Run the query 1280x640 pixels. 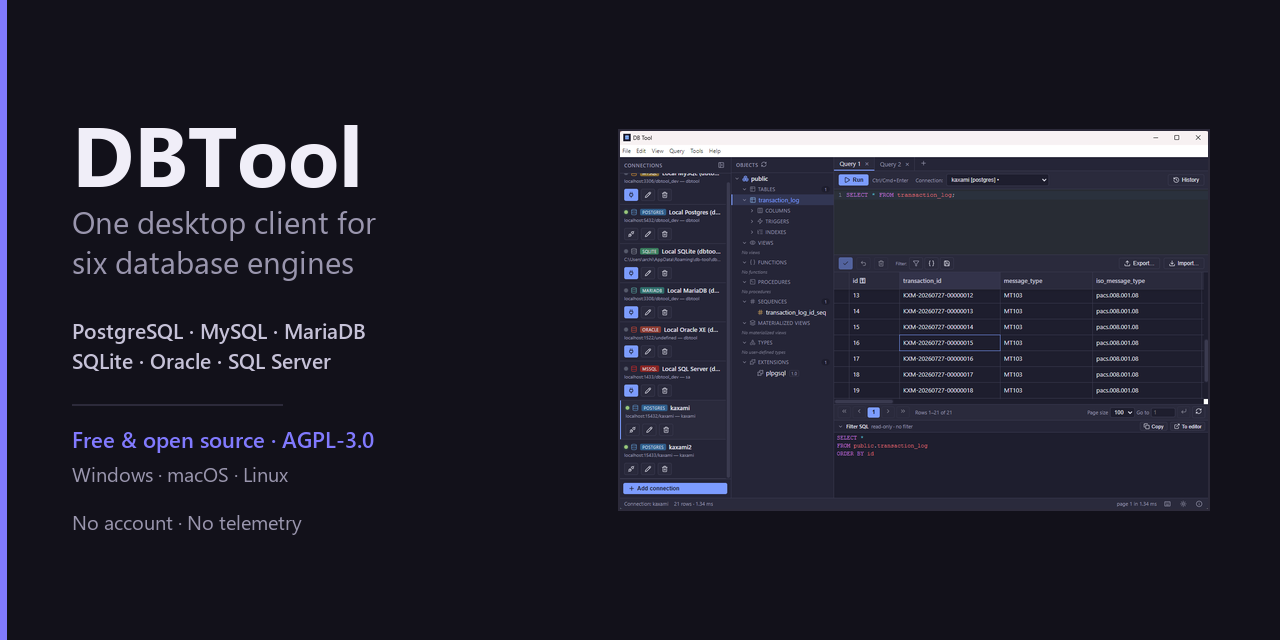pos(853,180)
